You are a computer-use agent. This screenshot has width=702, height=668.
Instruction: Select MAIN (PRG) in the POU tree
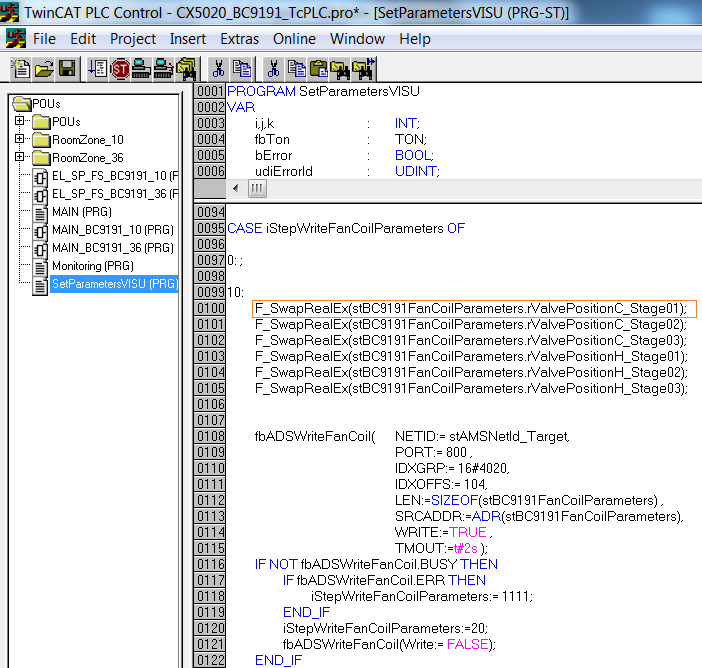[x=82, y=212]
